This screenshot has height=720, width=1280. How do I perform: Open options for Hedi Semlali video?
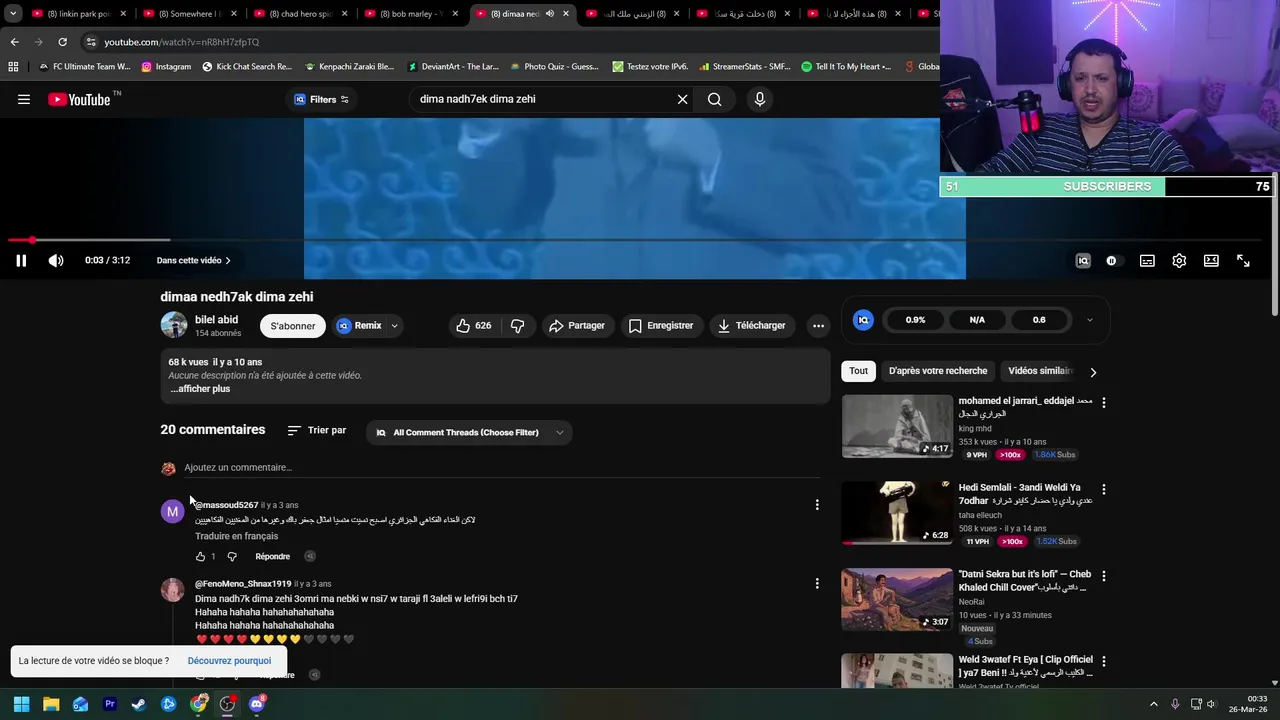pyautogui.click(x=1104, y=490)
